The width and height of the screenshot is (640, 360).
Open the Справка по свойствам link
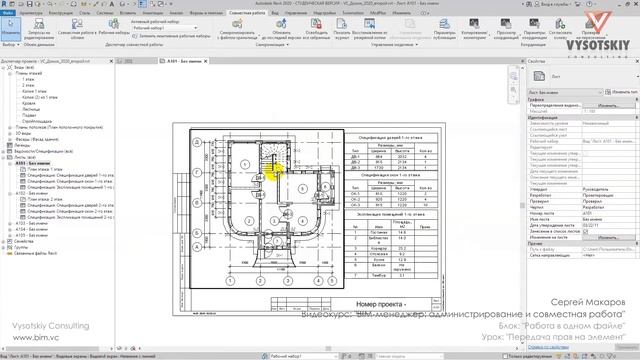[548, 347]
